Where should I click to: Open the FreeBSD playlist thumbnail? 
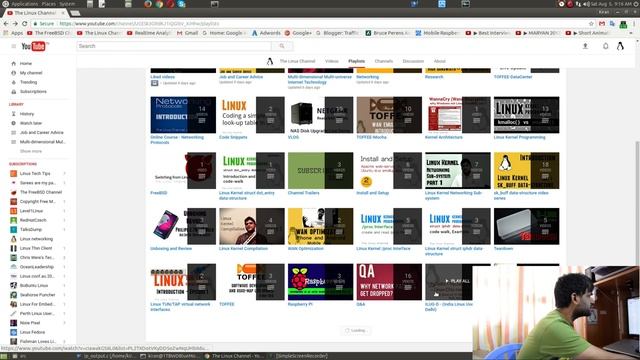click(183, 171)
